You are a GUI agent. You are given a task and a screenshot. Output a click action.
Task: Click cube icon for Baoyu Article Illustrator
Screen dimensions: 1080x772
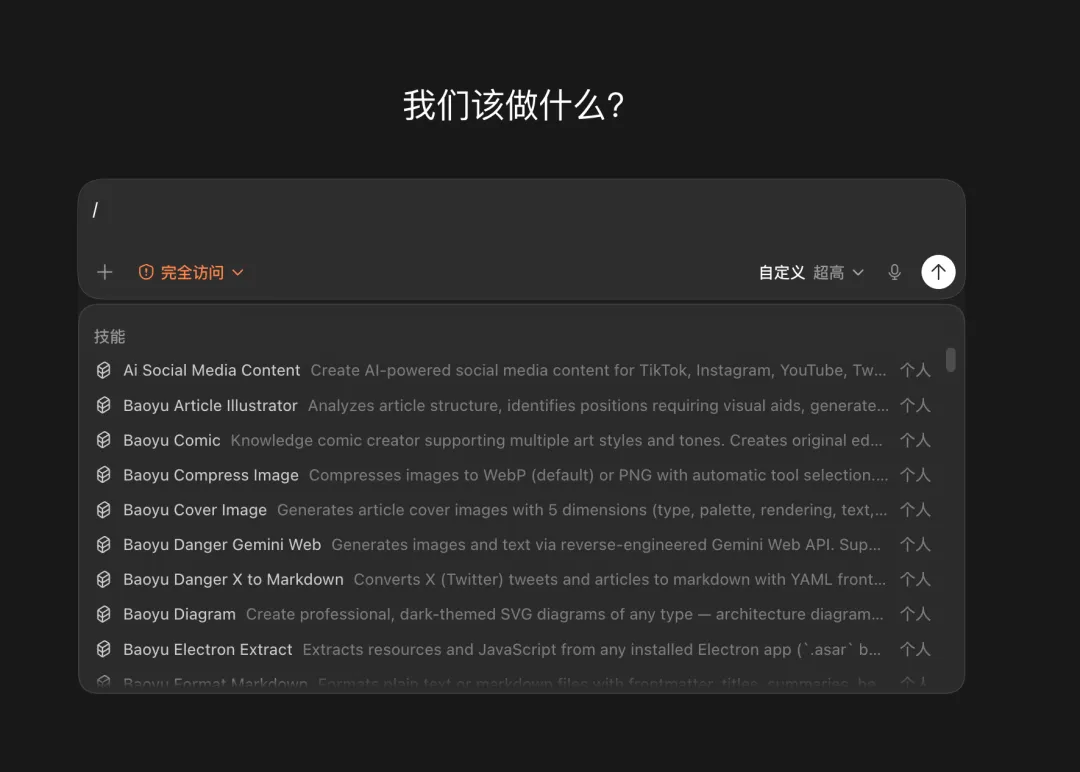[x=103, y=405]
